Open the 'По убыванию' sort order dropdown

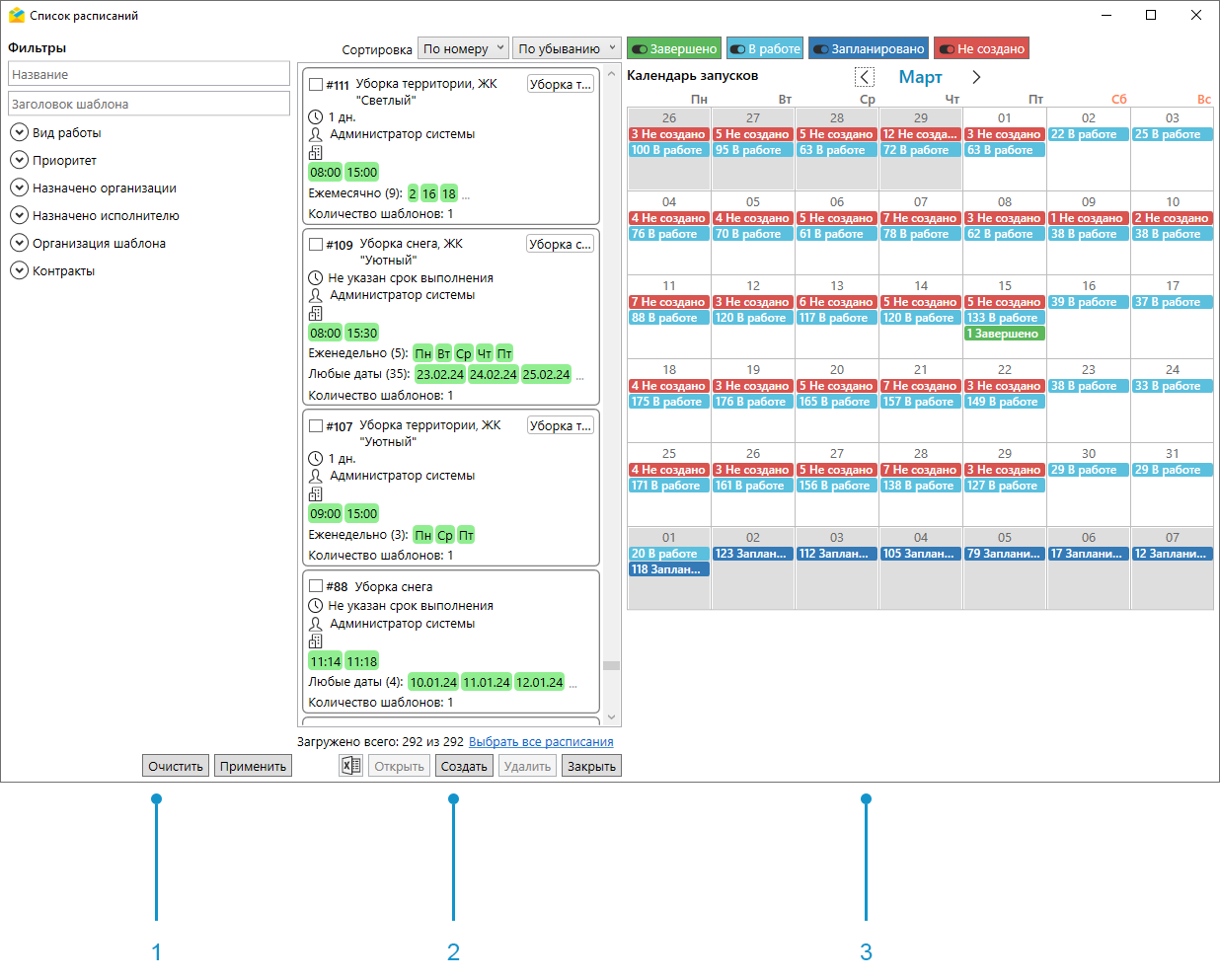(567, 48)
